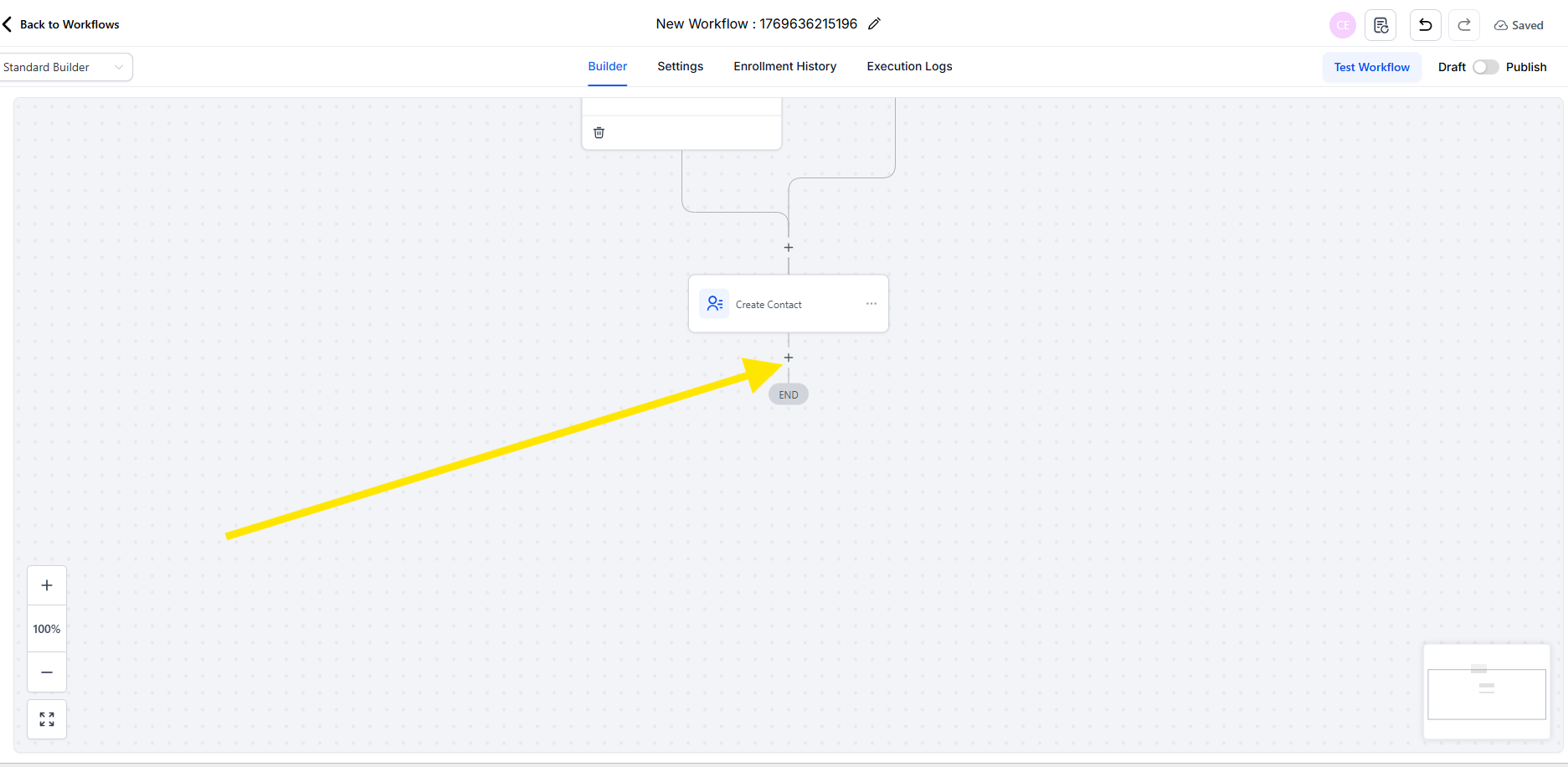The image size is (1568, 767).
Task: Open the Execution Logs tab
Action: [909, 67]
